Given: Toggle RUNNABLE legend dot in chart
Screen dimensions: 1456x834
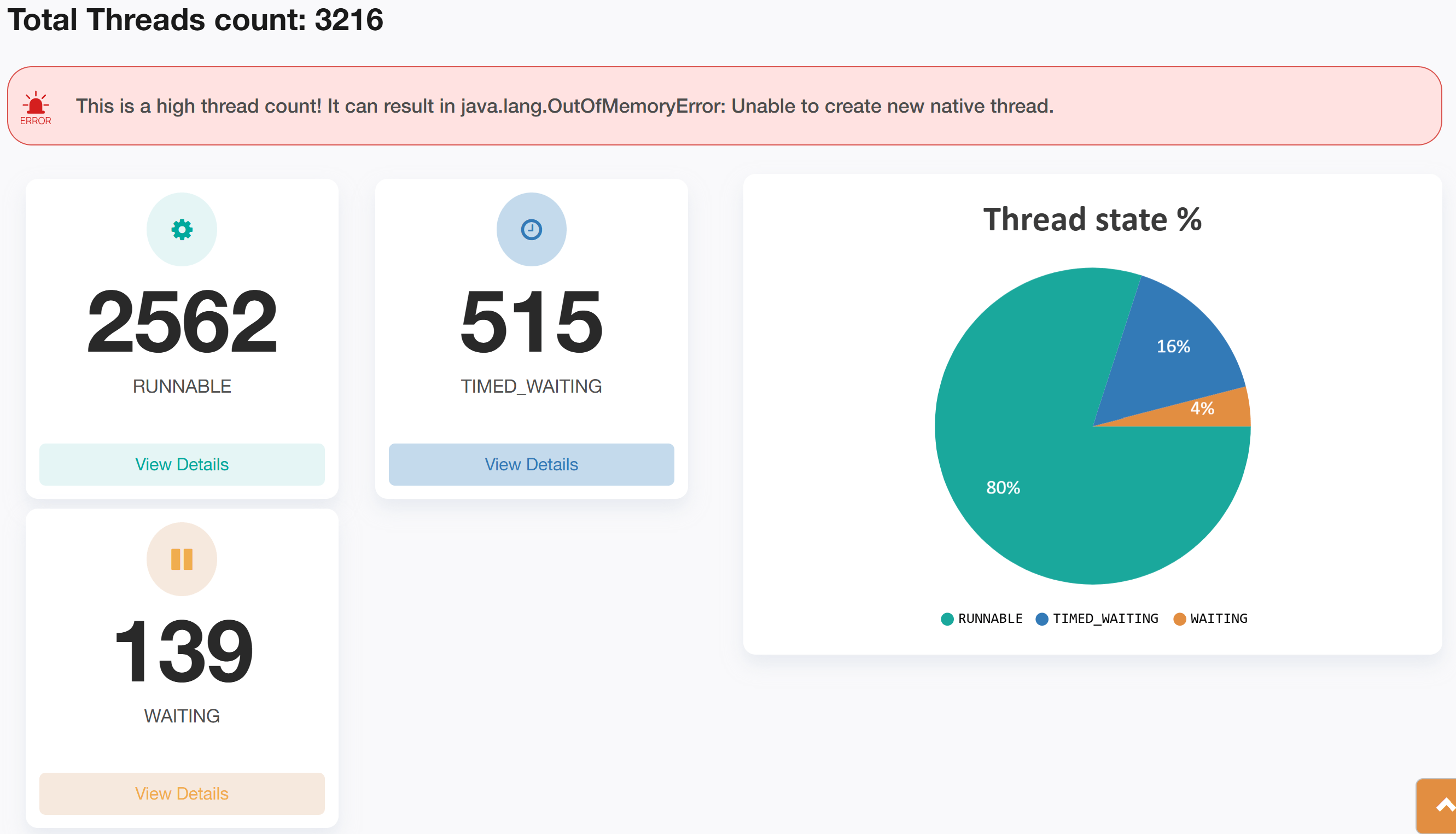Looking at the screenshot, I should 947,619.
